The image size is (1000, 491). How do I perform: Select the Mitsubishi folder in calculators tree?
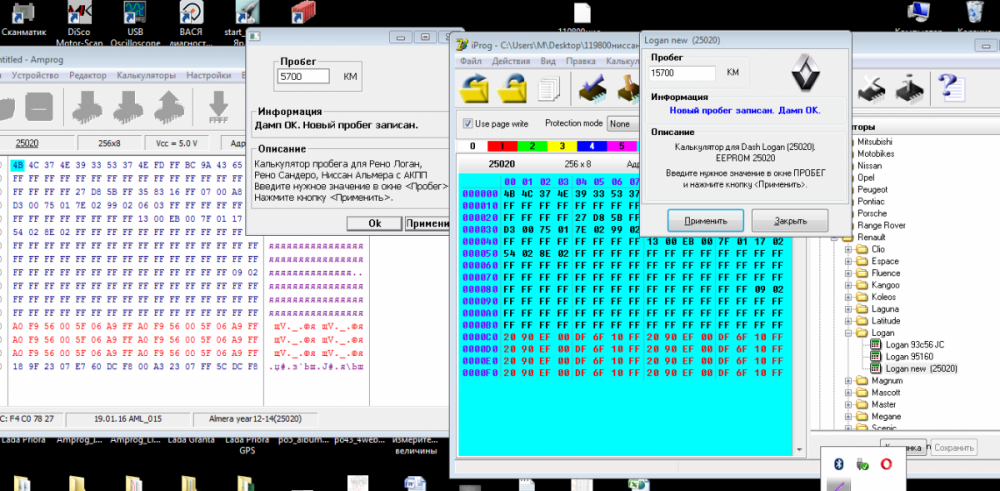875,142
